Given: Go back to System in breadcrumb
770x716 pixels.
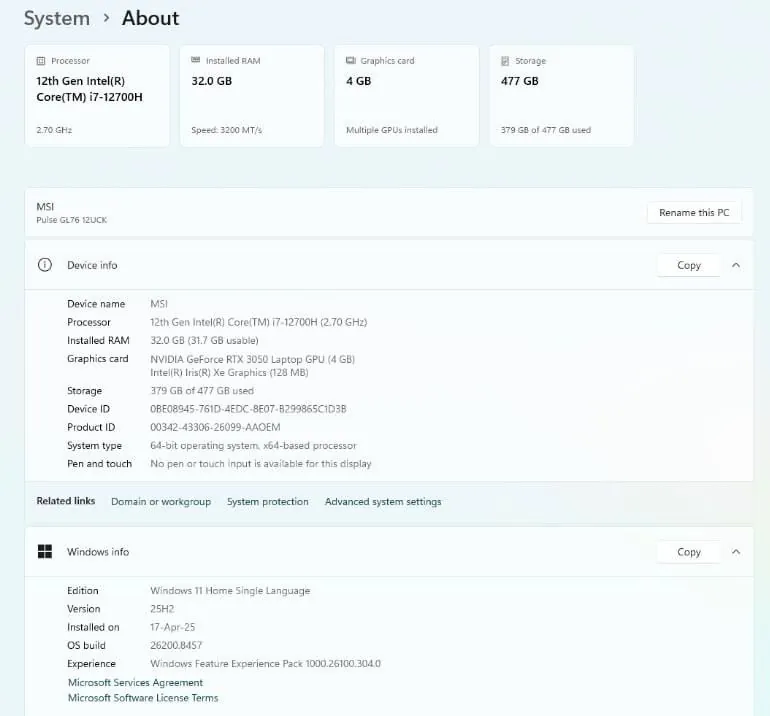Looking at the screenshot, I should click(x=57, y=18).
